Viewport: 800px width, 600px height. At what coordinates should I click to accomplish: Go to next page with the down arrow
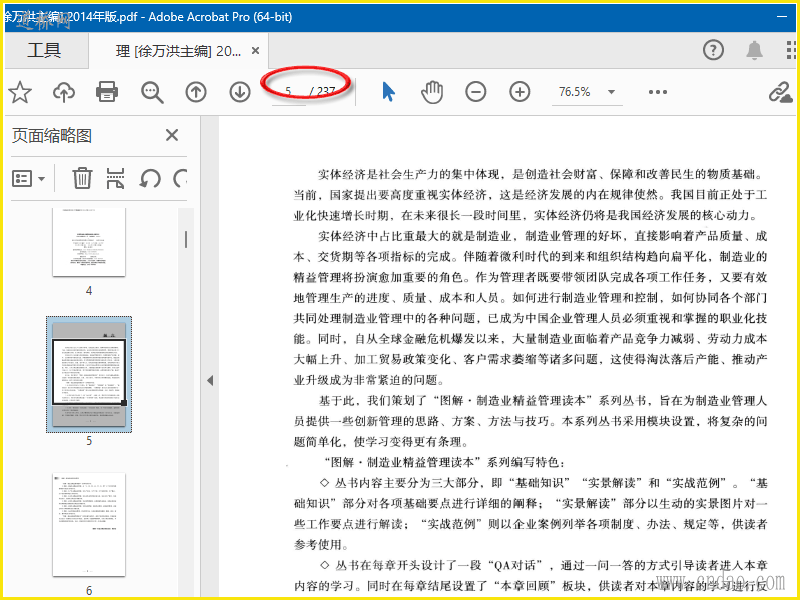[x=240, y=92]
